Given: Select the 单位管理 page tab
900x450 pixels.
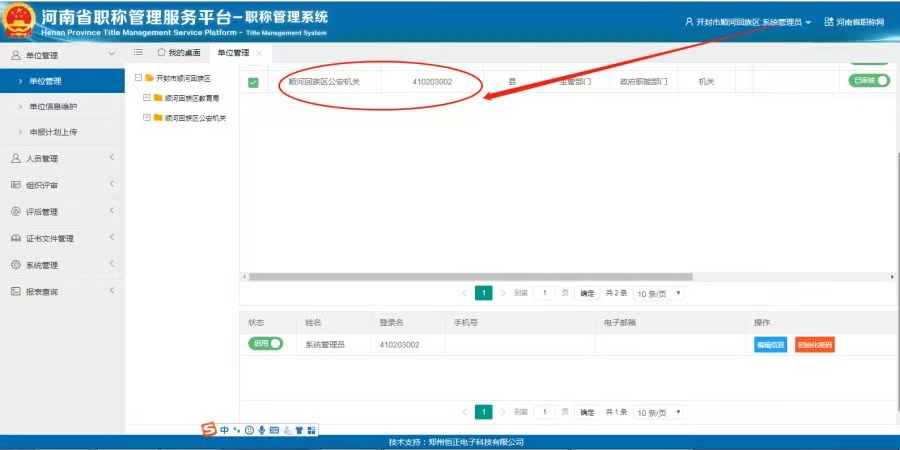Looking at the screenshot, I should (x=233, y=53).
